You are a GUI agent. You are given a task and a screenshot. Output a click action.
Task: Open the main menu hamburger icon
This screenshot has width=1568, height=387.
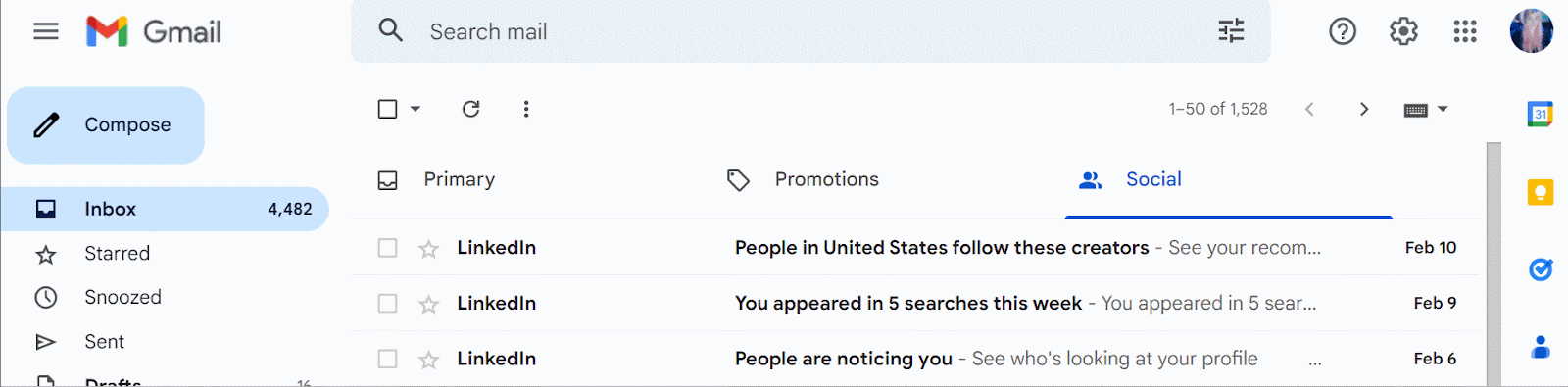click(46, 31)
